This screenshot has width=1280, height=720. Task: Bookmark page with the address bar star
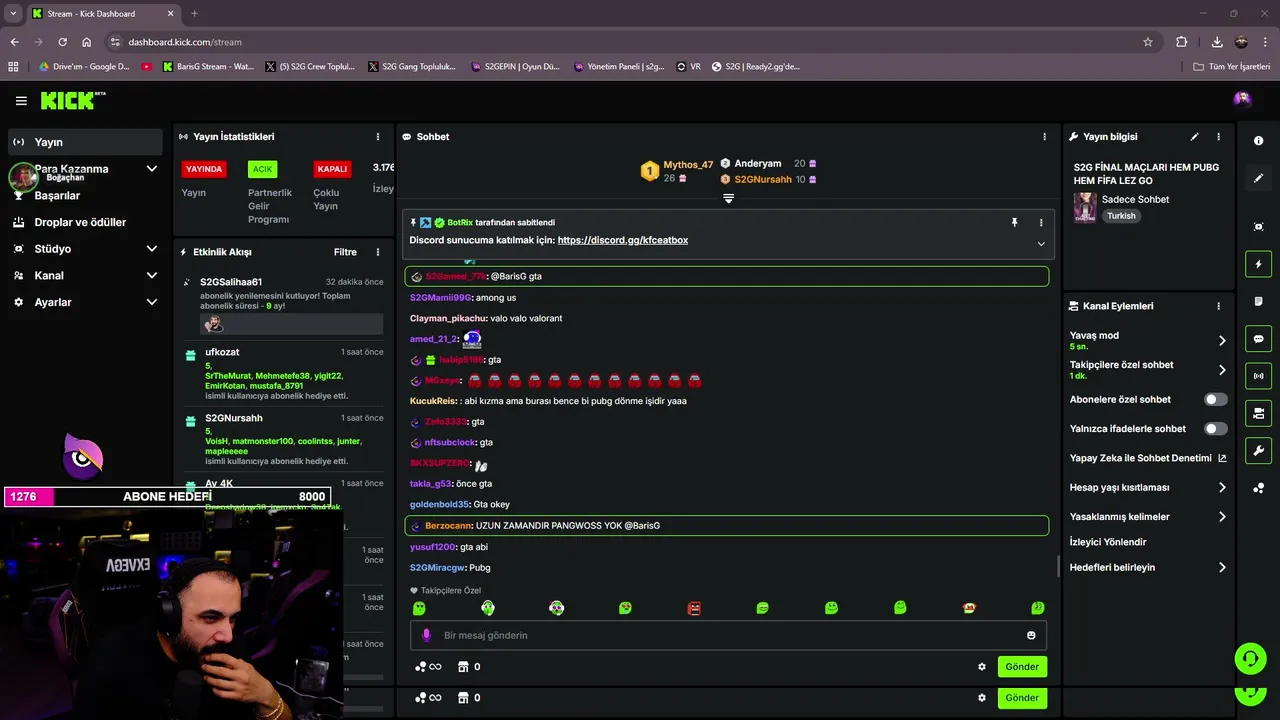pos(1148,42)
